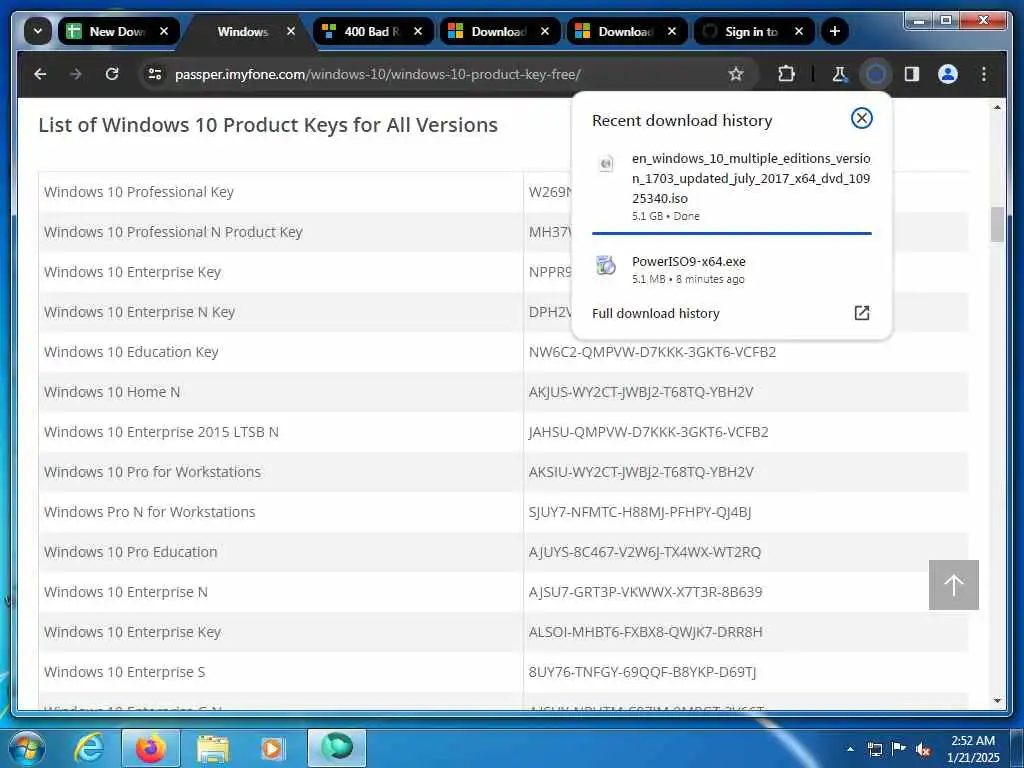The width and height of the screenshot is (1024, 768).
Task: Open Windows Explorer folder from the taskbar
Action: pos(213,748)
